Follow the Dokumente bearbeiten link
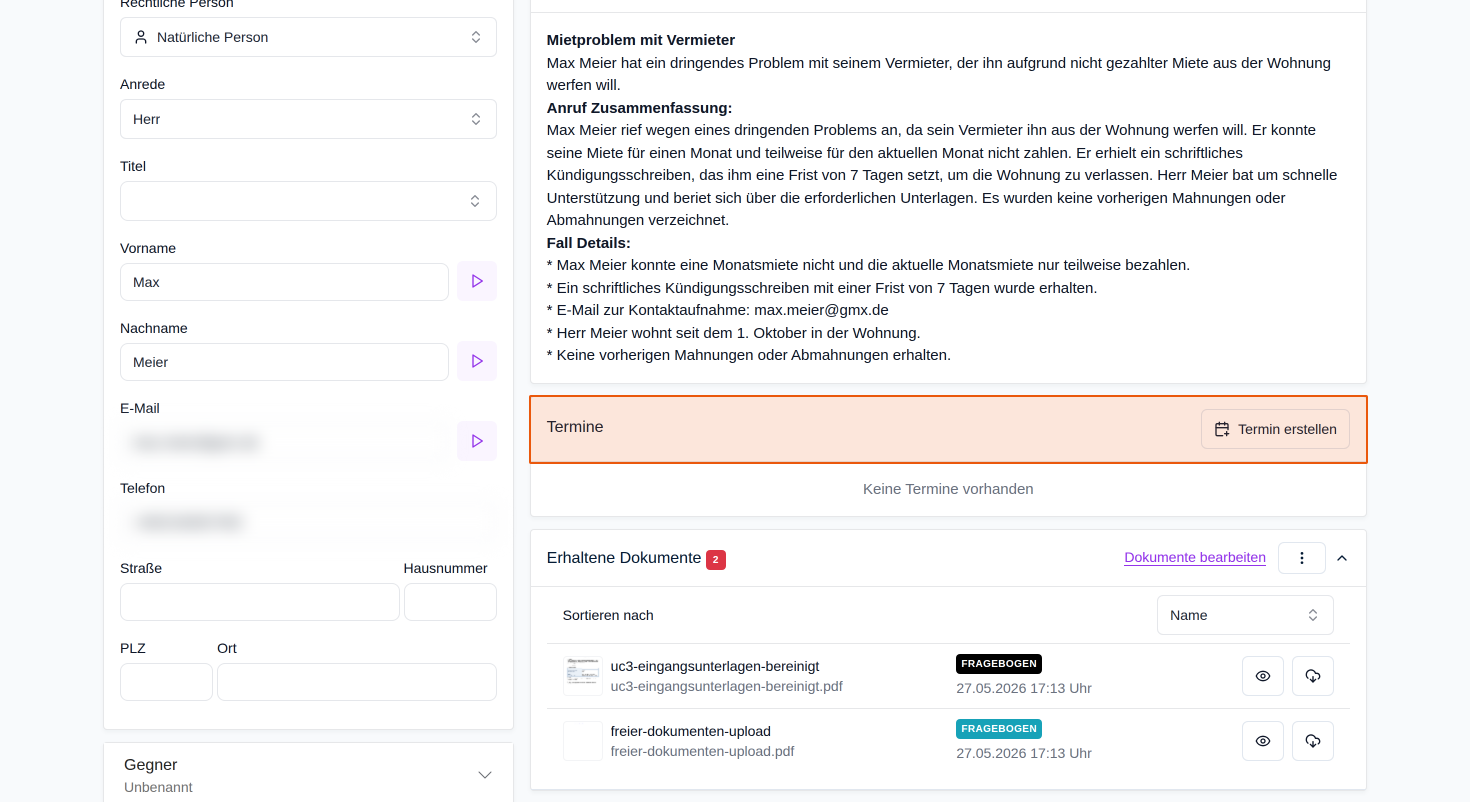1470x802 pixels. tap(1195, 558)
